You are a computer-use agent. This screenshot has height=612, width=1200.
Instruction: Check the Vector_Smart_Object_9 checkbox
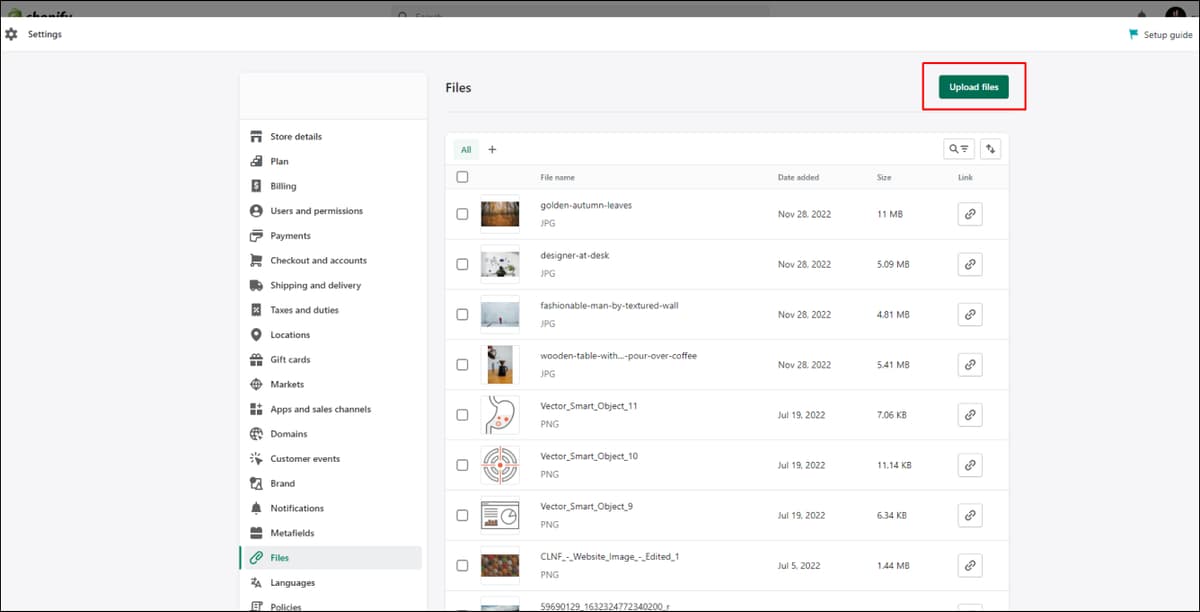(x=462, y=515)
